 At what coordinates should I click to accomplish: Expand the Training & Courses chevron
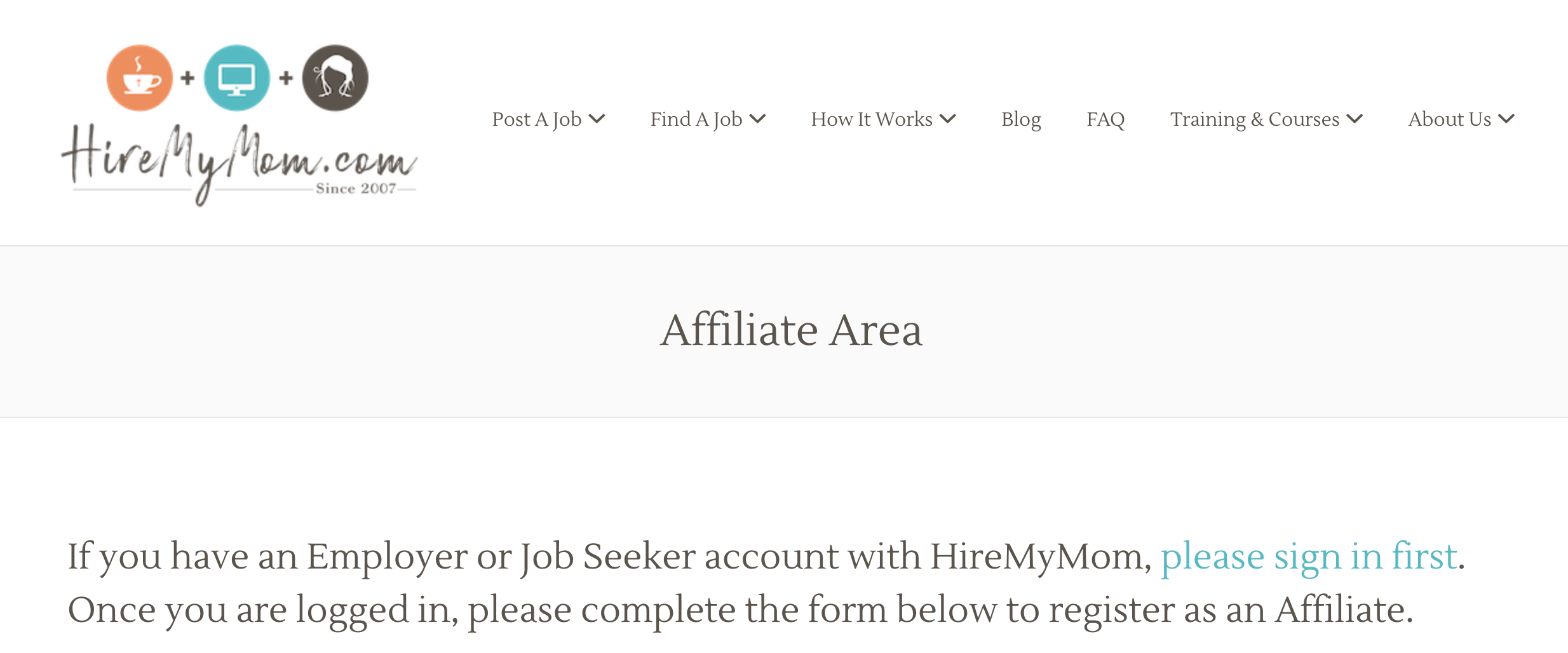[x=1355, y=119]
